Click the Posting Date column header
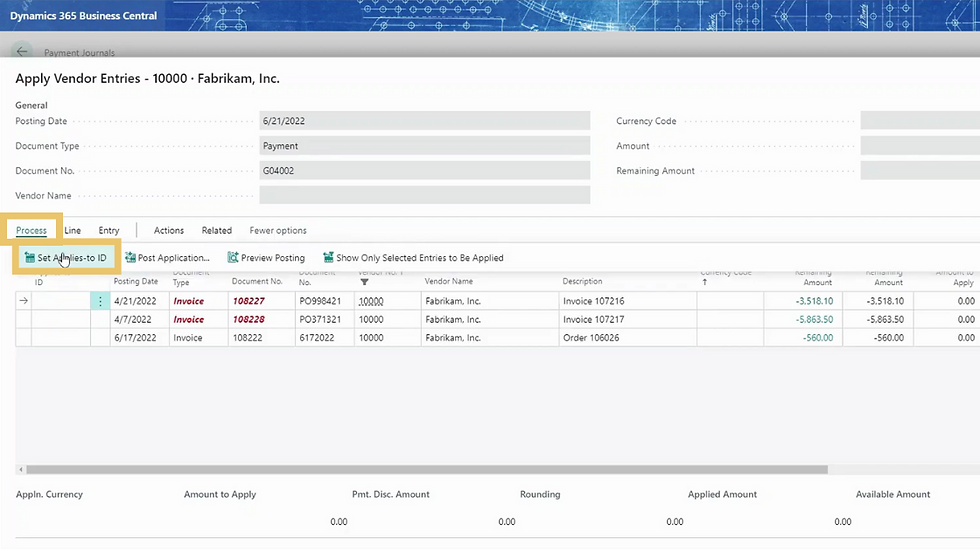Image resolution: width=980 pixels, height=551 pixels. click(136, 281)
